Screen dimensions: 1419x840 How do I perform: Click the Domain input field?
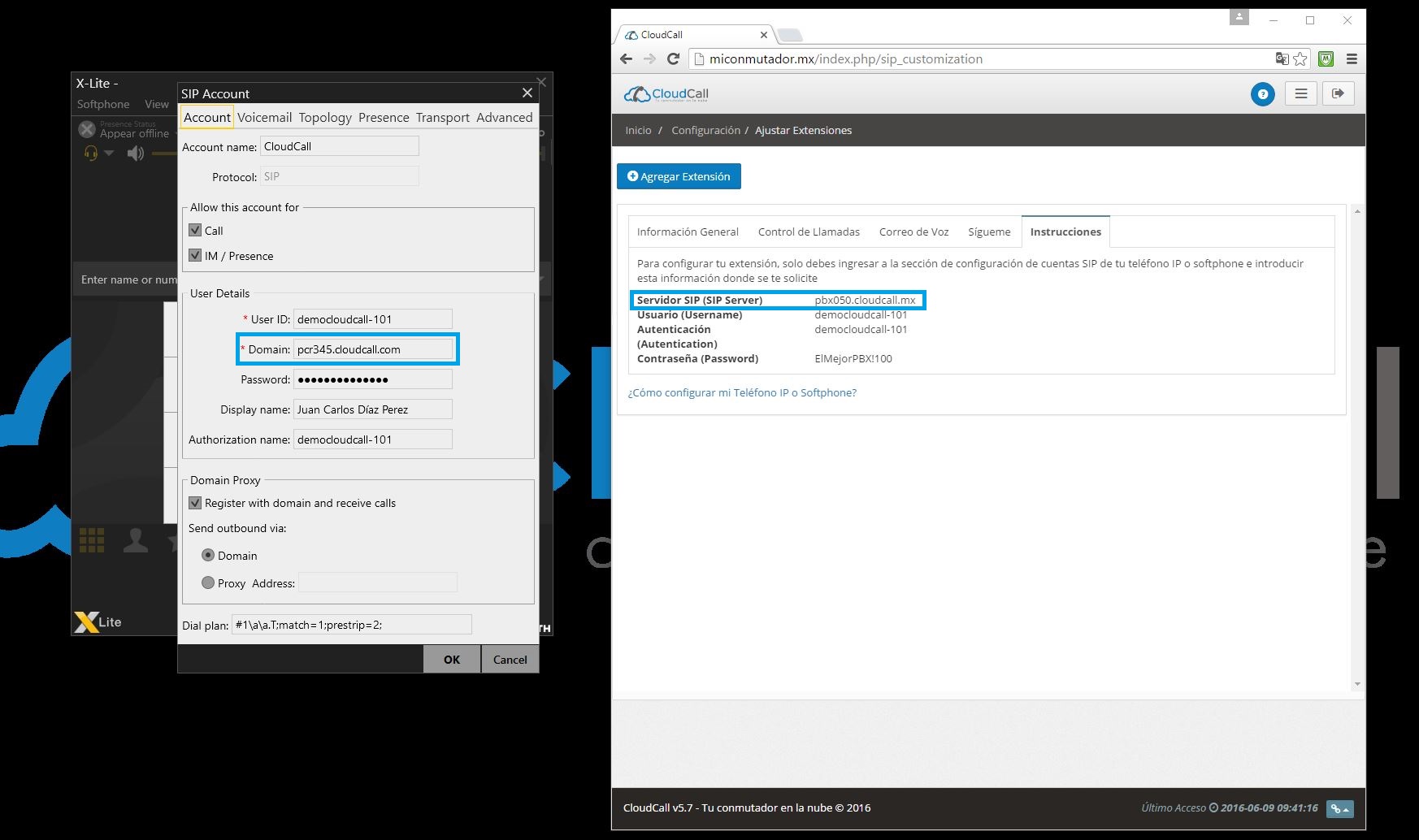click(x=373, y=349)
